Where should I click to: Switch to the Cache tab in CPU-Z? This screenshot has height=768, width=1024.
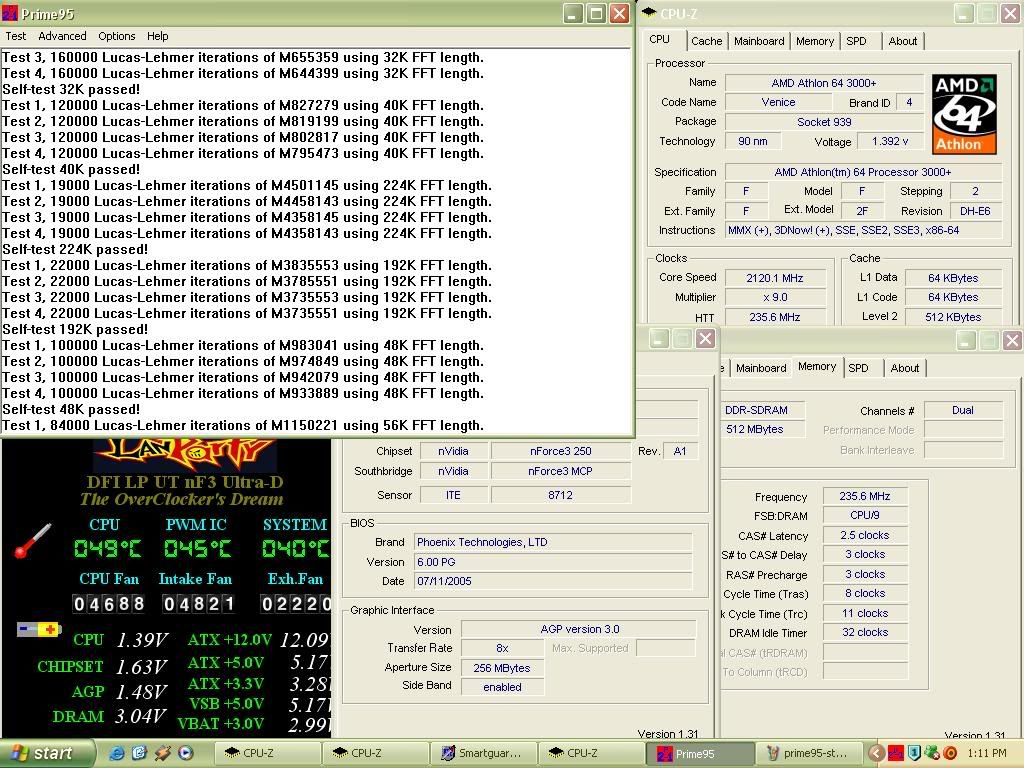point(706,41)
